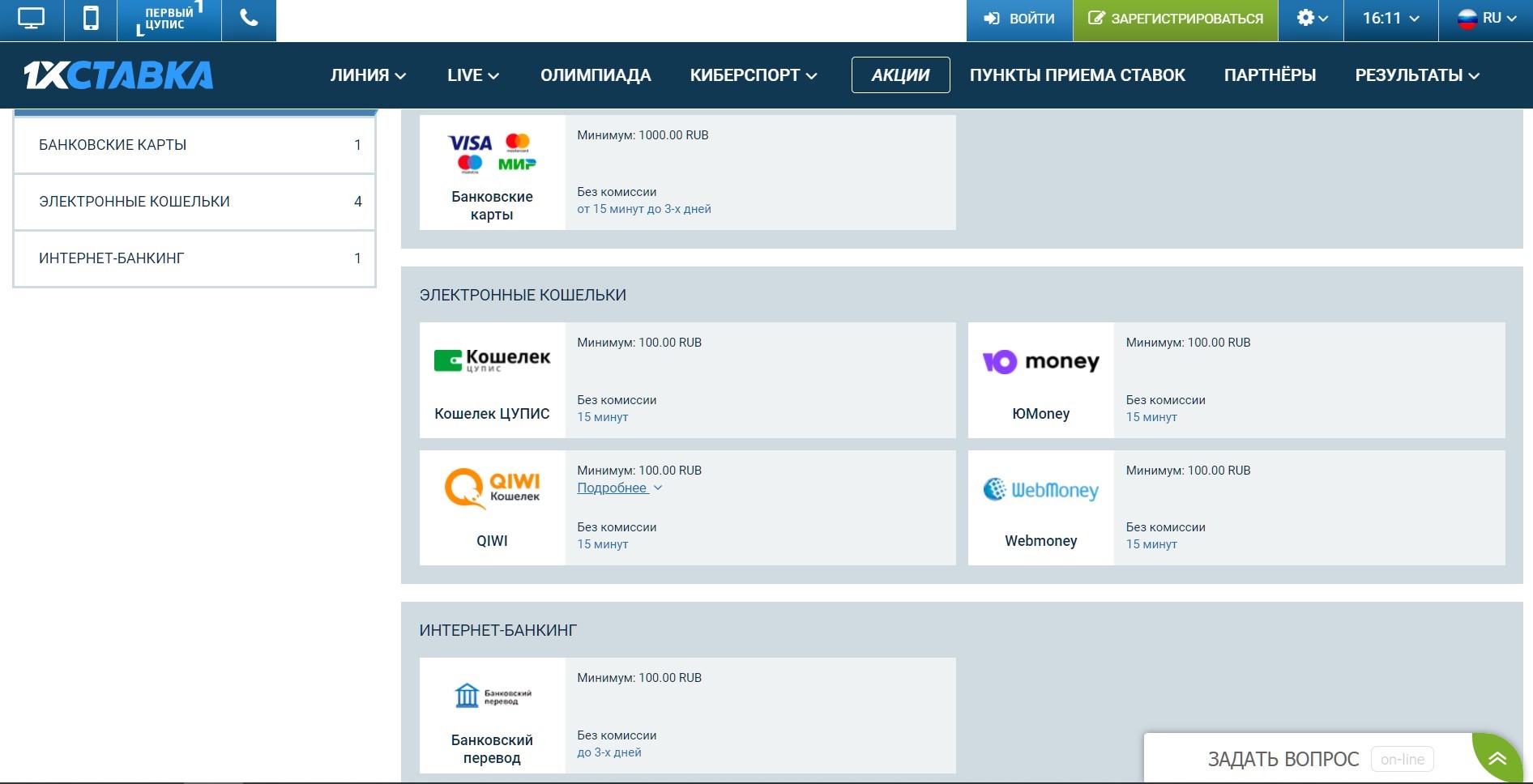Click the ЮMoney payment label
Screen dimensions: 1533x784
tap(1040, 414)
